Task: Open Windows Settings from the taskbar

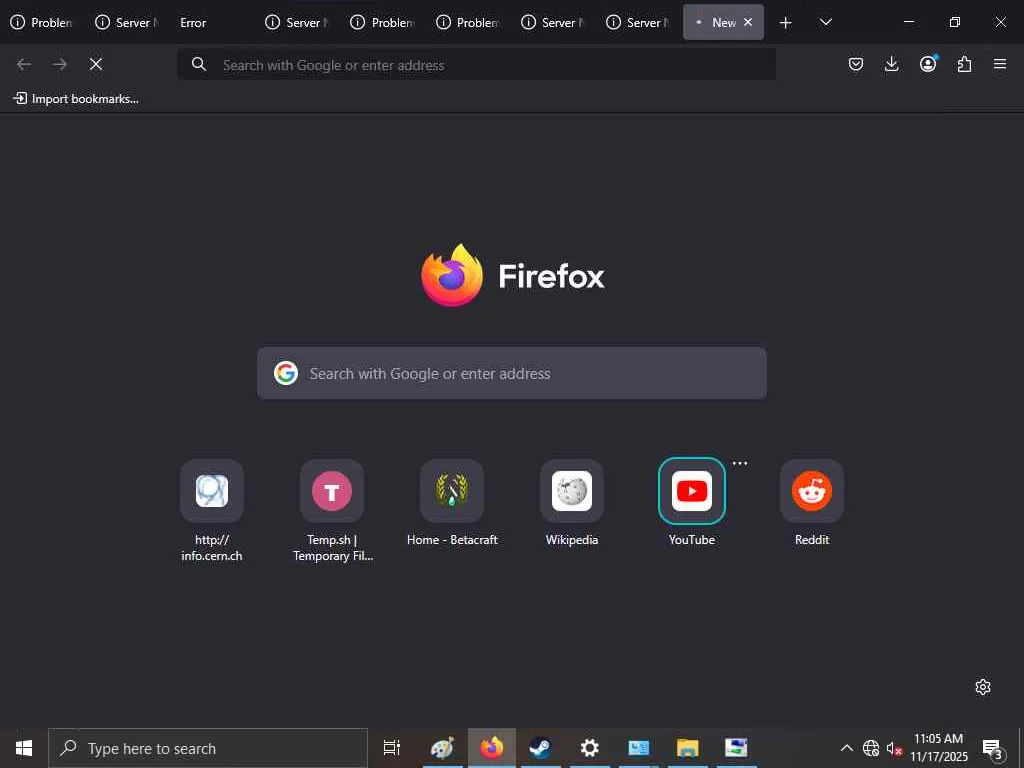Action: [590, 748]
